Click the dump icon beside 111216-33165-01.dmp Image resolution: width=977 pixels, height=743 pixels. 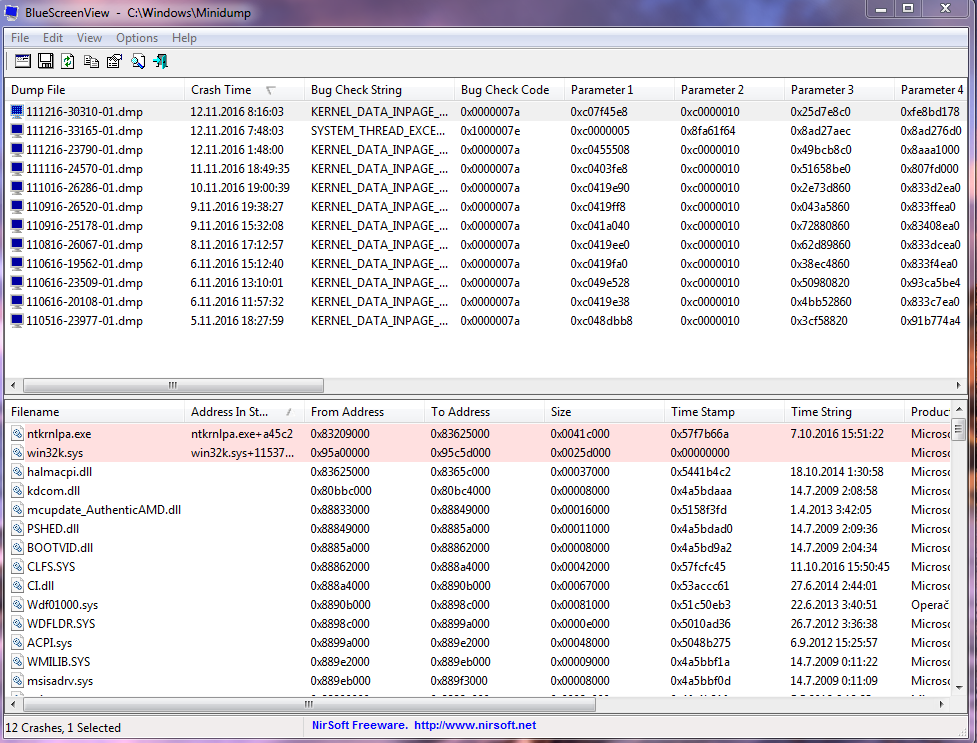tap(17, 131)
